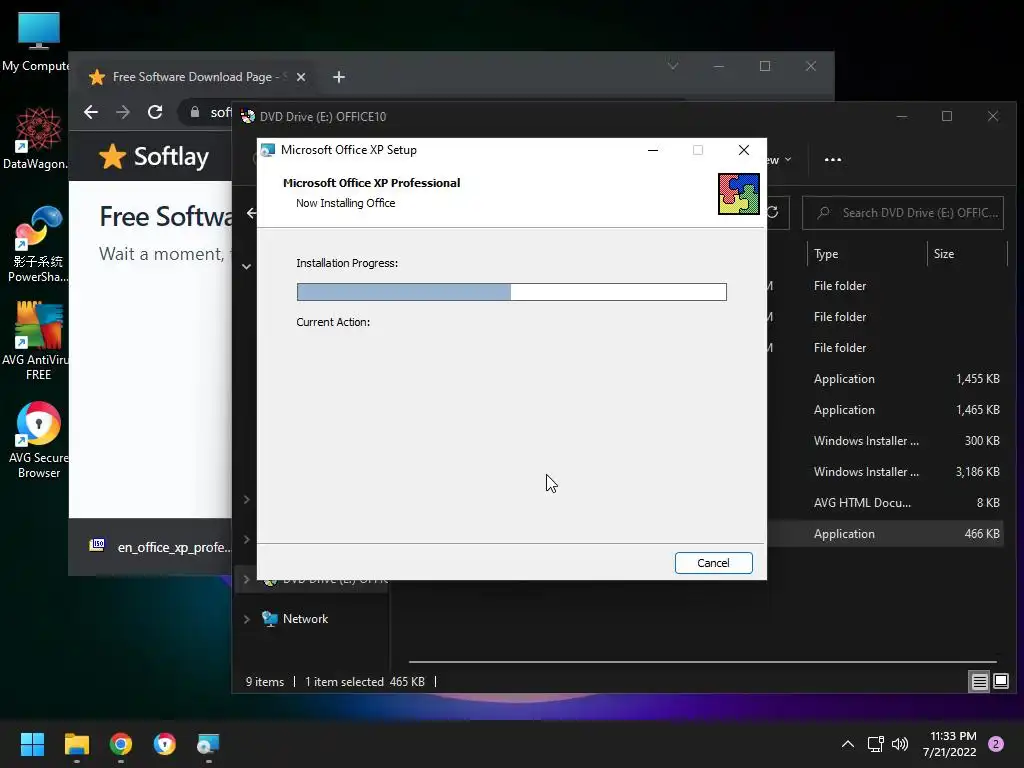The image size is (1024, 768).
Task: Click the Search DVD Drive box
Action: coord(903,213)
